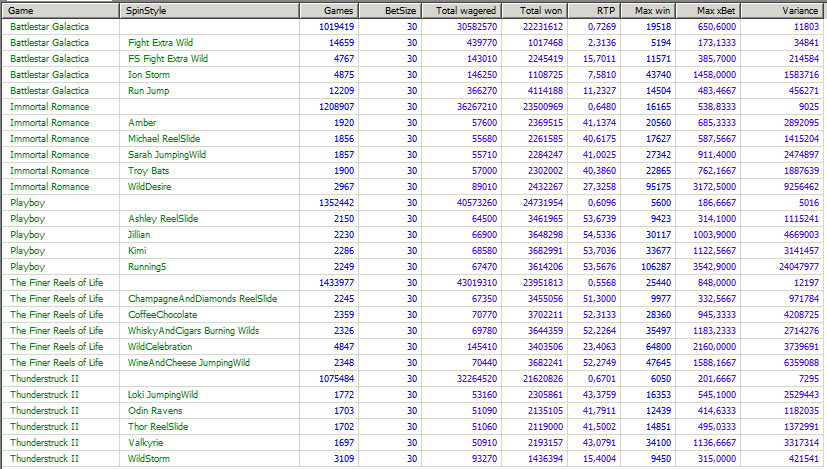Sort by the Variance column header
Viewport: 827px width, 469px height.
782,11
